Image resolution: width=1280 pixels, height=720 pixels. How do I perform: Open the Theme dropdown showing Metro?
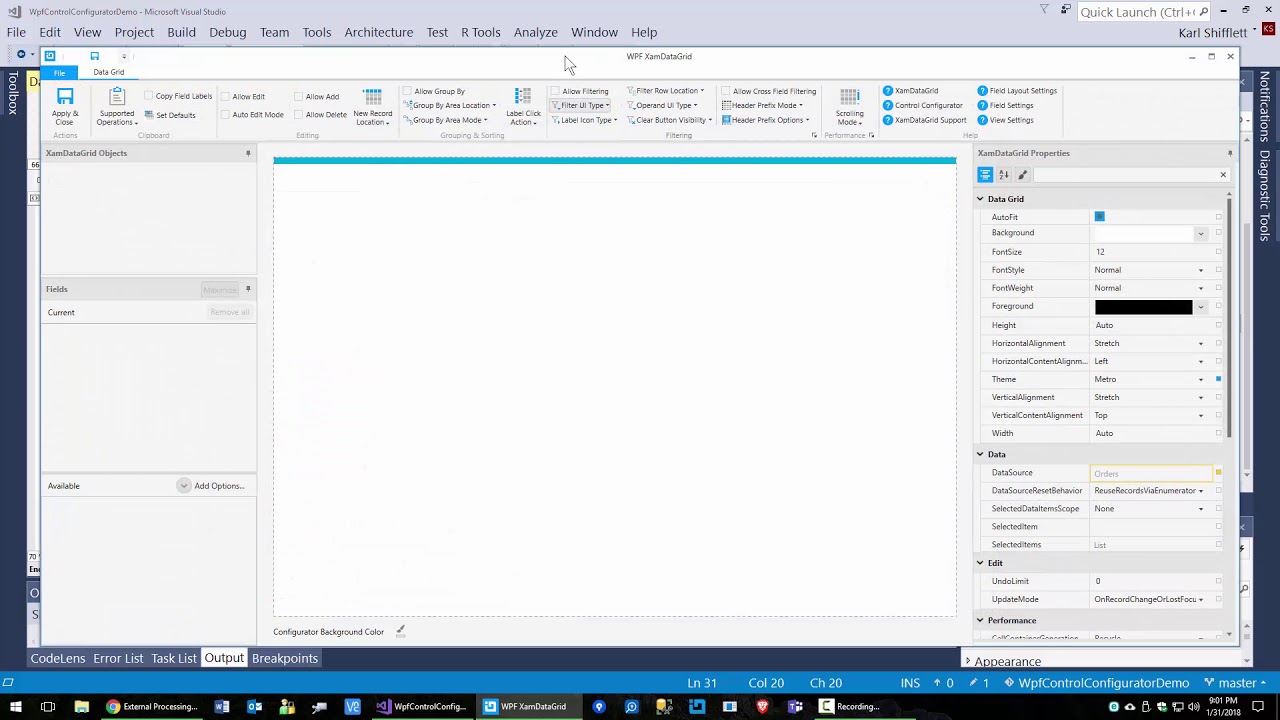point(1150,379)
